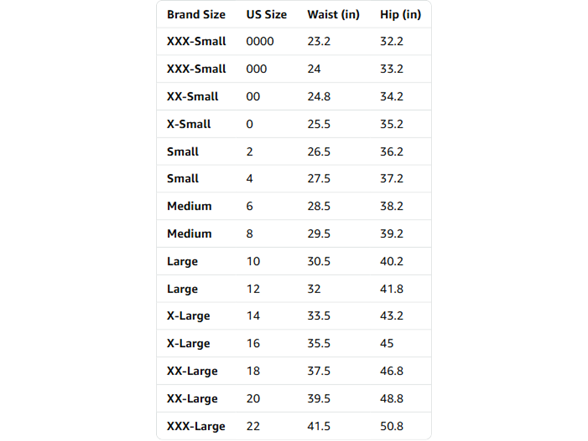
Task: Click the hip value 48.8
Action: tap(392, 399)
